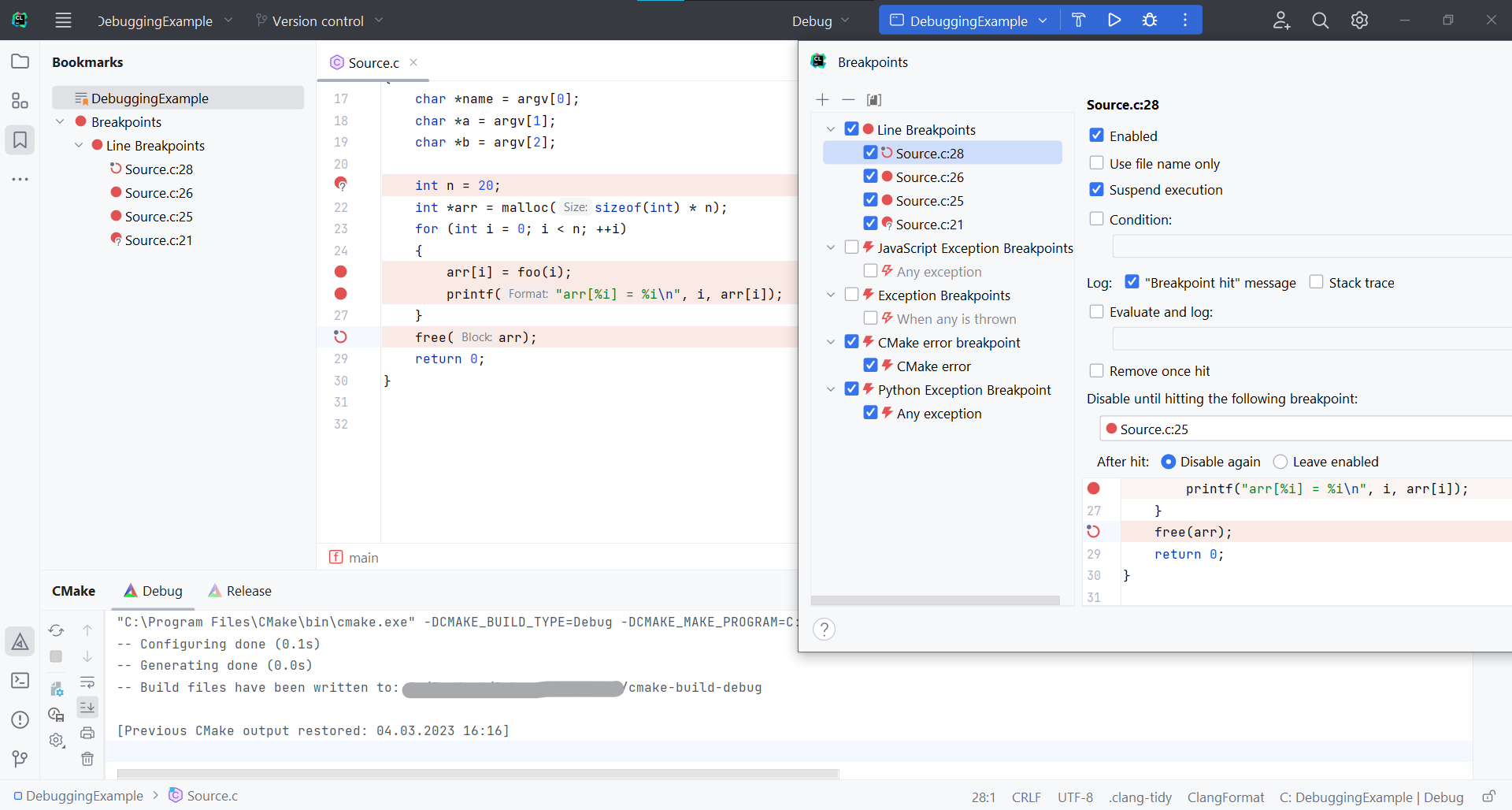This screenshot has width=1512, height=810.
Task: Click the help question mark button
Action: coord(824,630)
